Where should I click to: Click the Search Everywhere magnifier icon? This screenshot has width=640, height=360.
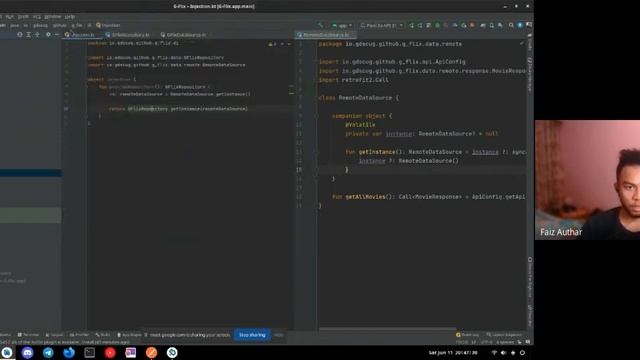click(x=511, y=25)
